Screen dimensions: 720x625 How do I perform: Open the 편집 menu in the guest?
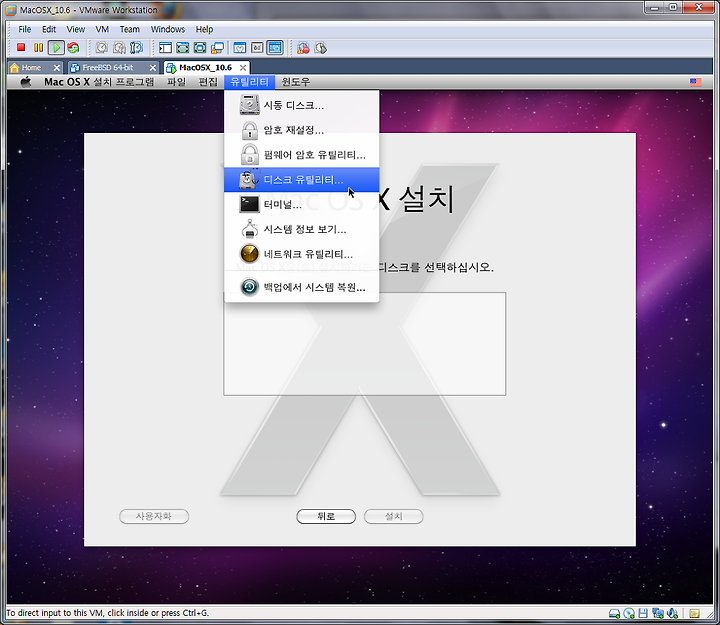tap(208, 82)
